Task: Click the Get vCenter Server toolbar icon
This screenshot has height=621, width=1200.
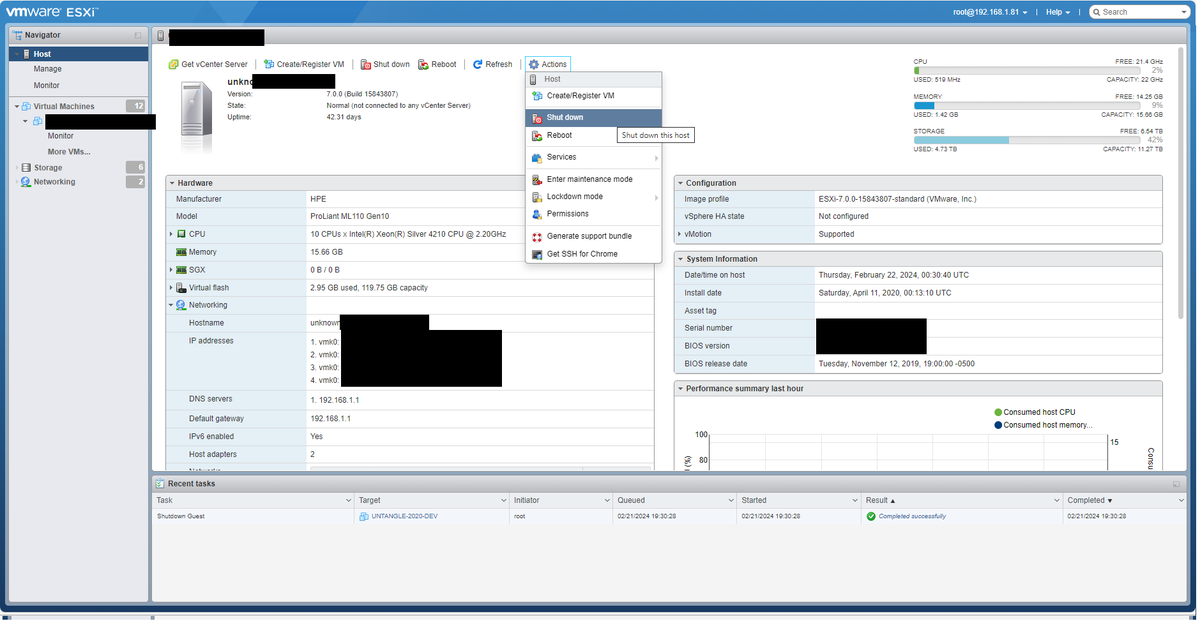Action: point(174,64)
